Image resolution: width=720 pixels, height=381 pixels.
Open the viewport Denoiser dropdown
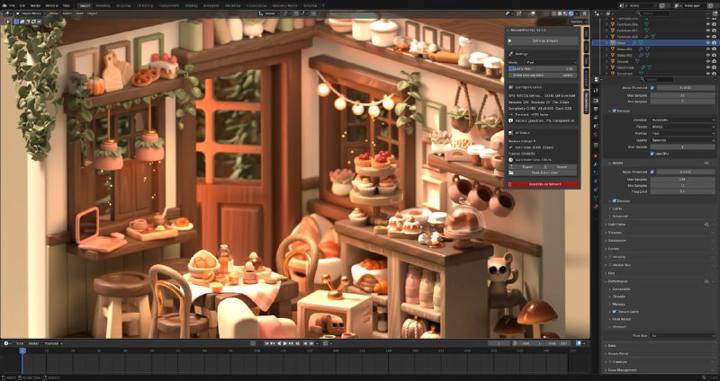click(x=682, y=120)
